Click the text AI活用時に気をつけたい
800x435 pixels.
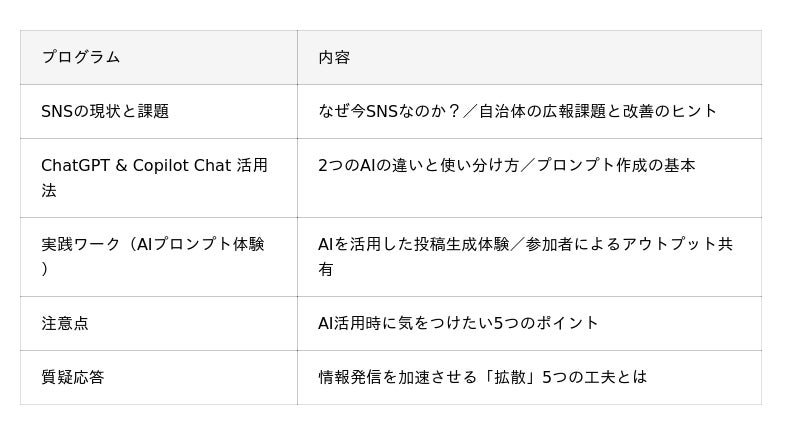[x=406, y=323]
